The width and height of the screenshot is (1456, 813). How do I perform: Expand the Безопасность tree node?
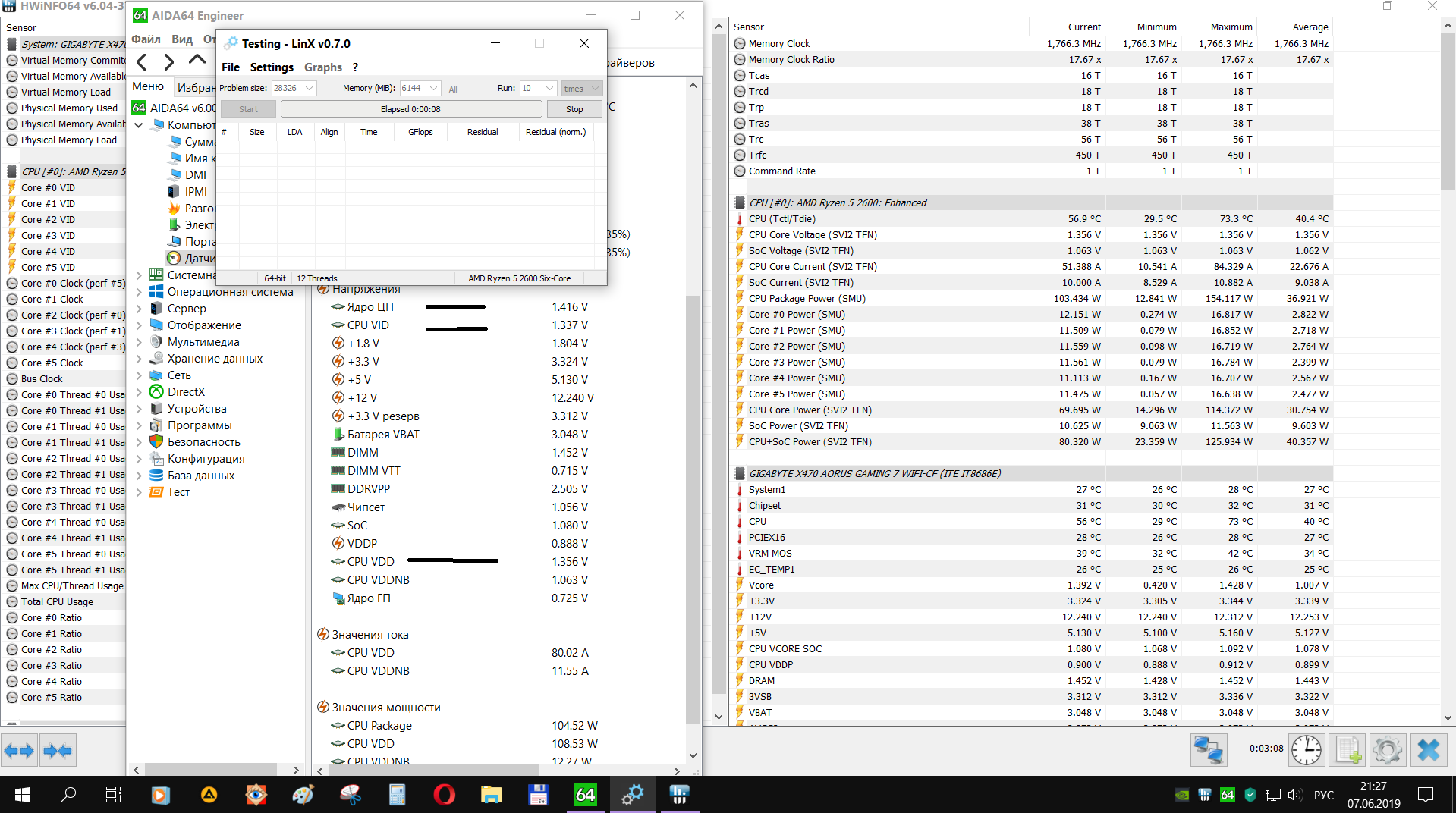coord(139,442)
